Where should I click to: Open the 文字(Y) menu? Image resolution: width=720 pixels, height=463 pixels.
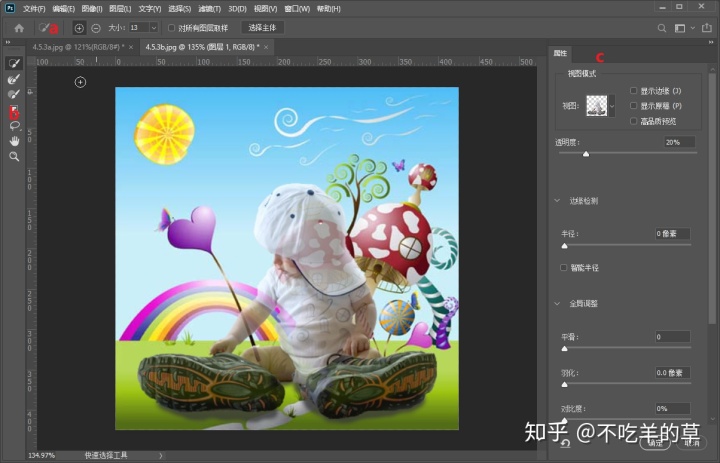(150, 9)
